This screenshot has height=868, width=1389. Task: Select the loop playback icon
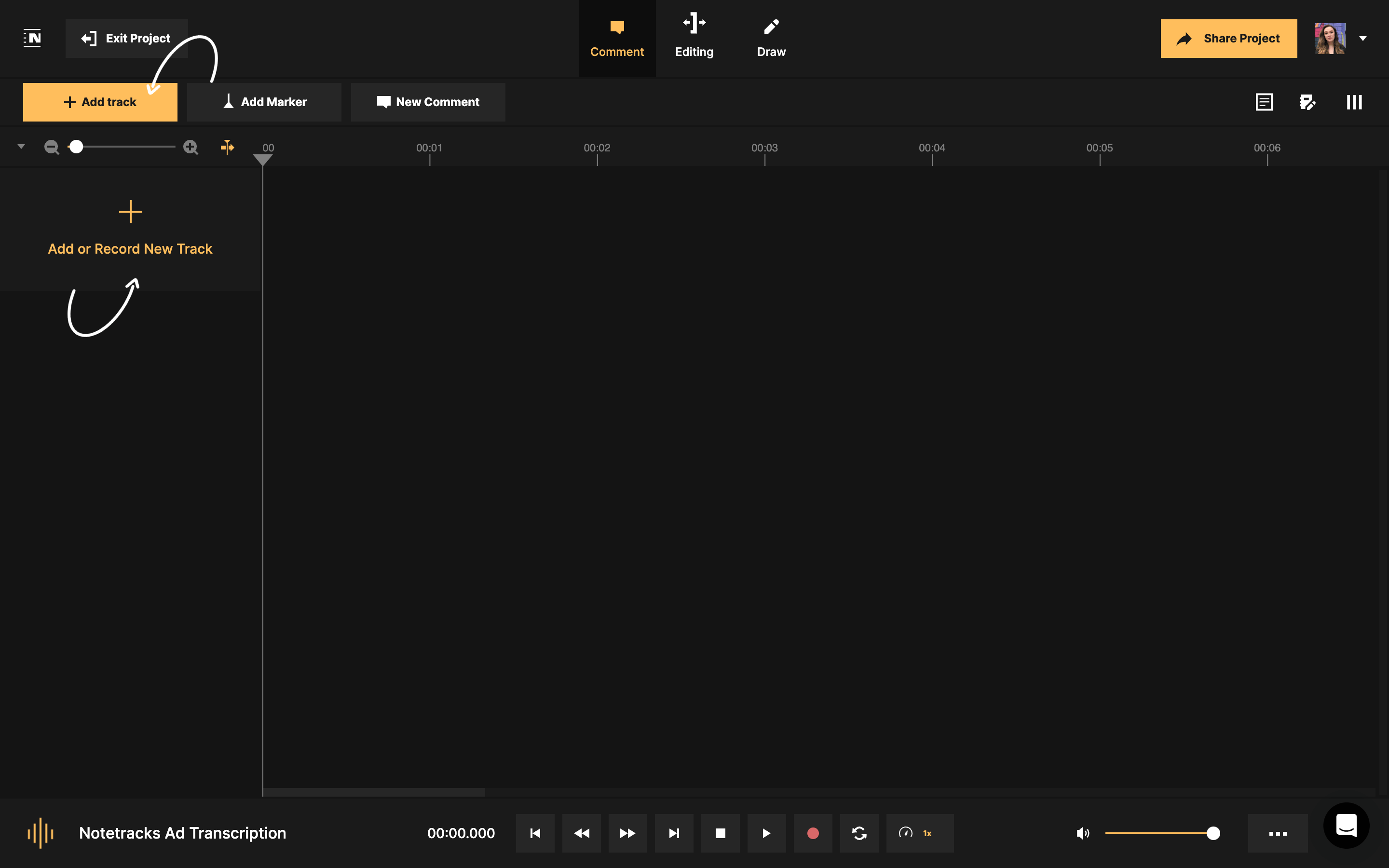[x=859, y=832]
